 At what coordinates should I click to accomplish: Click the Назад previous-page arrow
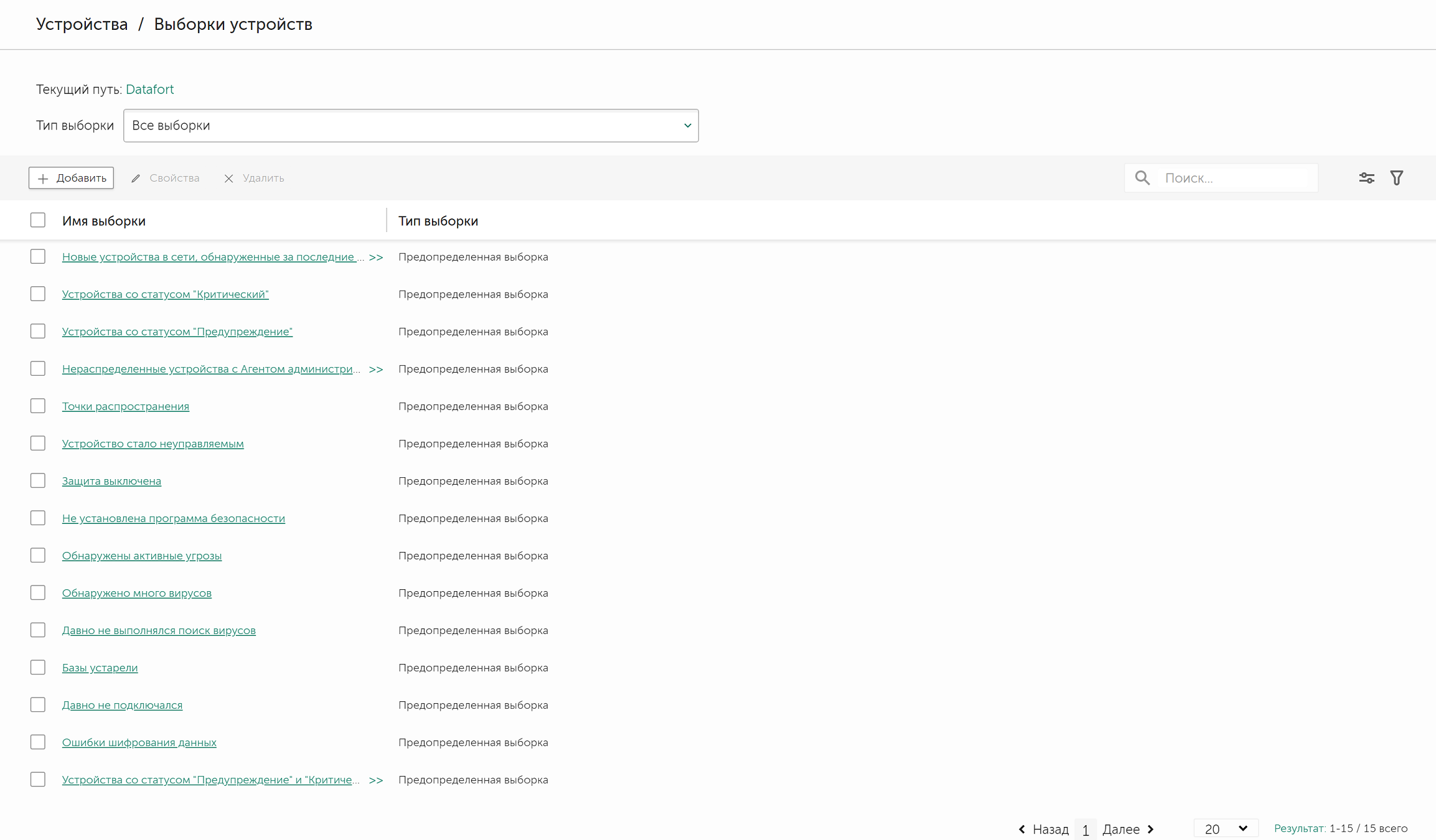pyautogui.click(x=1022, y=829)
